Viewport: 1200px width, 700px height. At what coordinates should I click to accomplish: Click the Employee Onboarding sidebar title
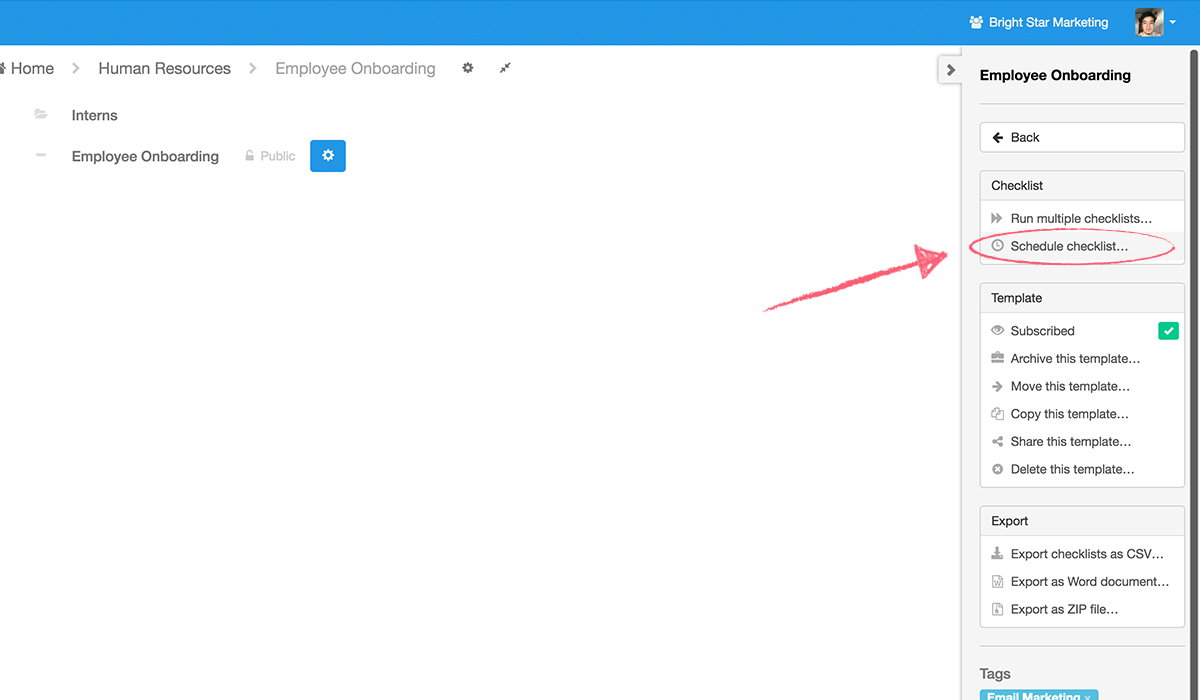(1055, 75)
